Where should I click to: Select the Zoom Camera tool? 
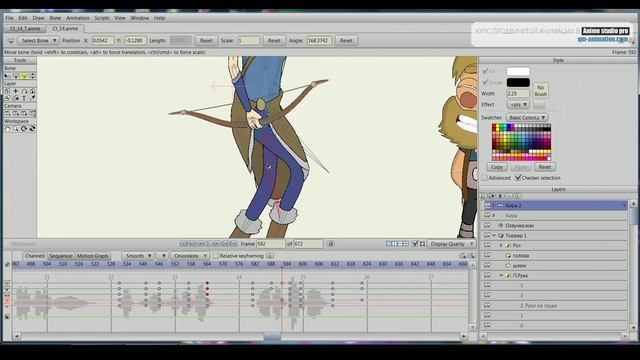click(x=16, y=113)
